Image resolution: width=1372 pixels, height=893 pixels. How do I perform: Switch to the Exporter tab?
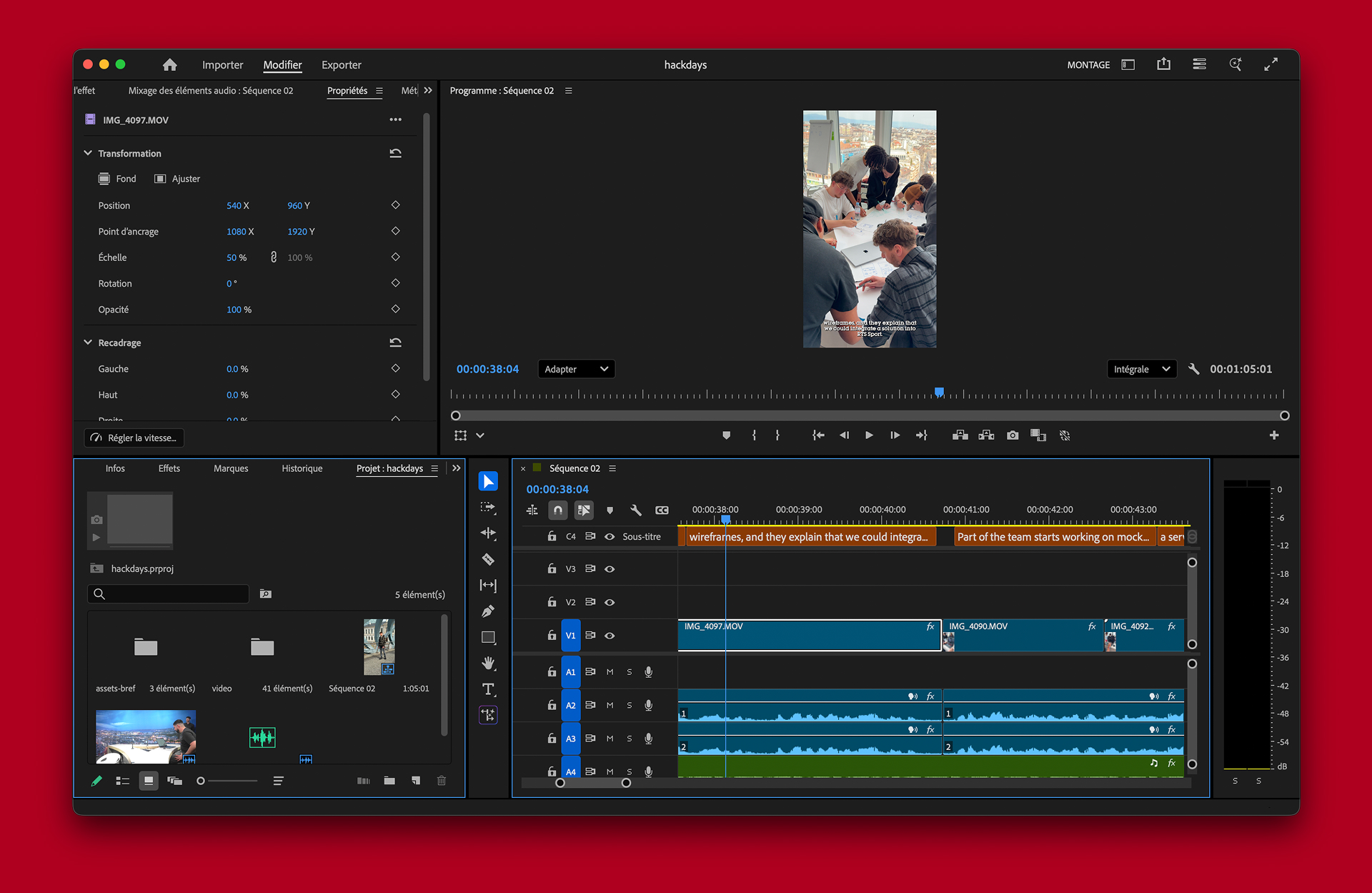click(x=341, y=65)
